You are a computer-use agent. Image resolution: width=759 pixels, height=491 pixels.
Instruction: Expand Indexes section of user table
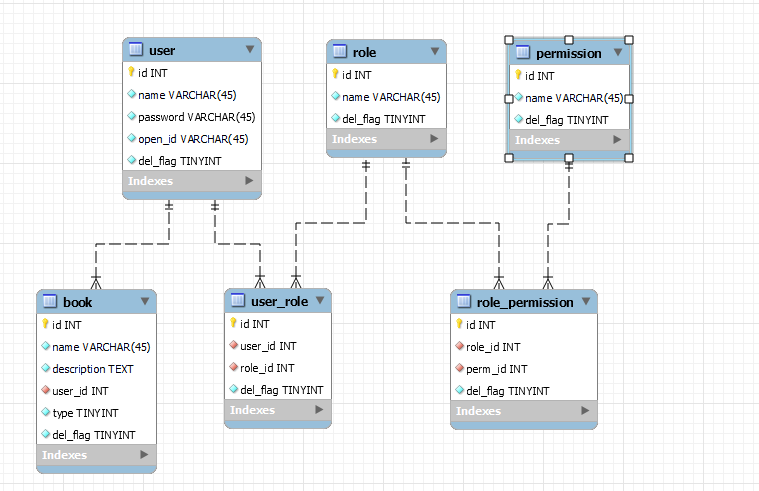pyautogui.click(x=249, y=181)
